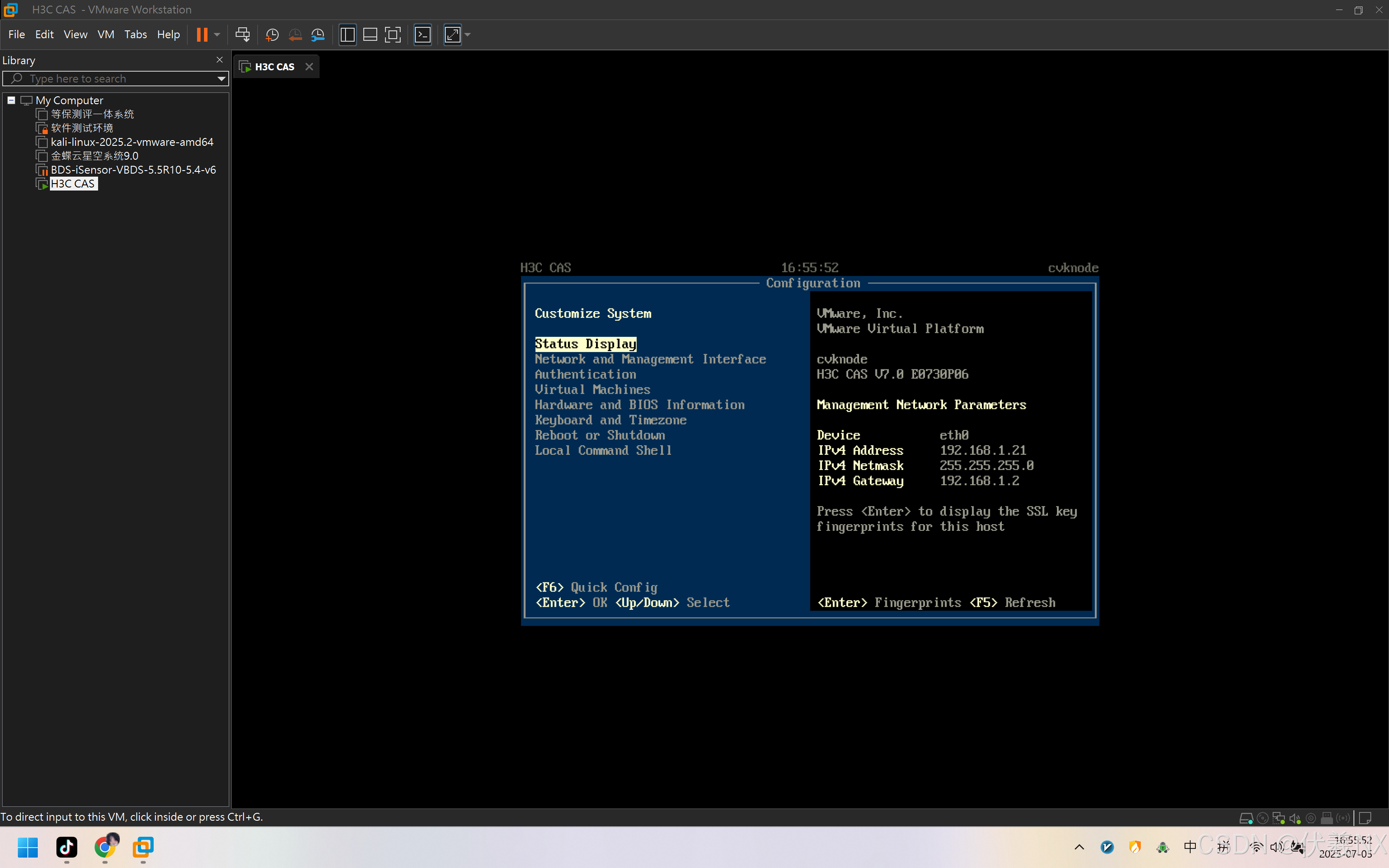The width and height of the screenshot is (1389, 868).
Task: Collapse the My Computer tree node
Action: tap(11, 100)
